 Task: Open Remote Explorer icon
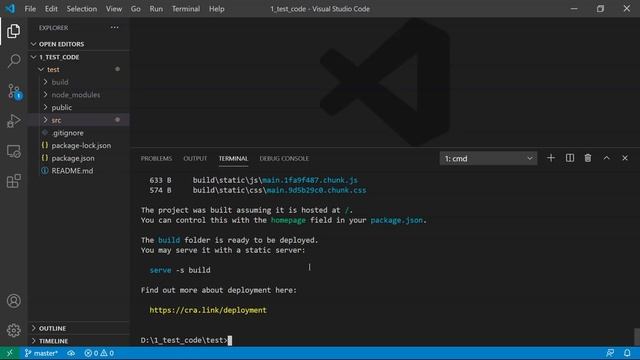point(13,151)
